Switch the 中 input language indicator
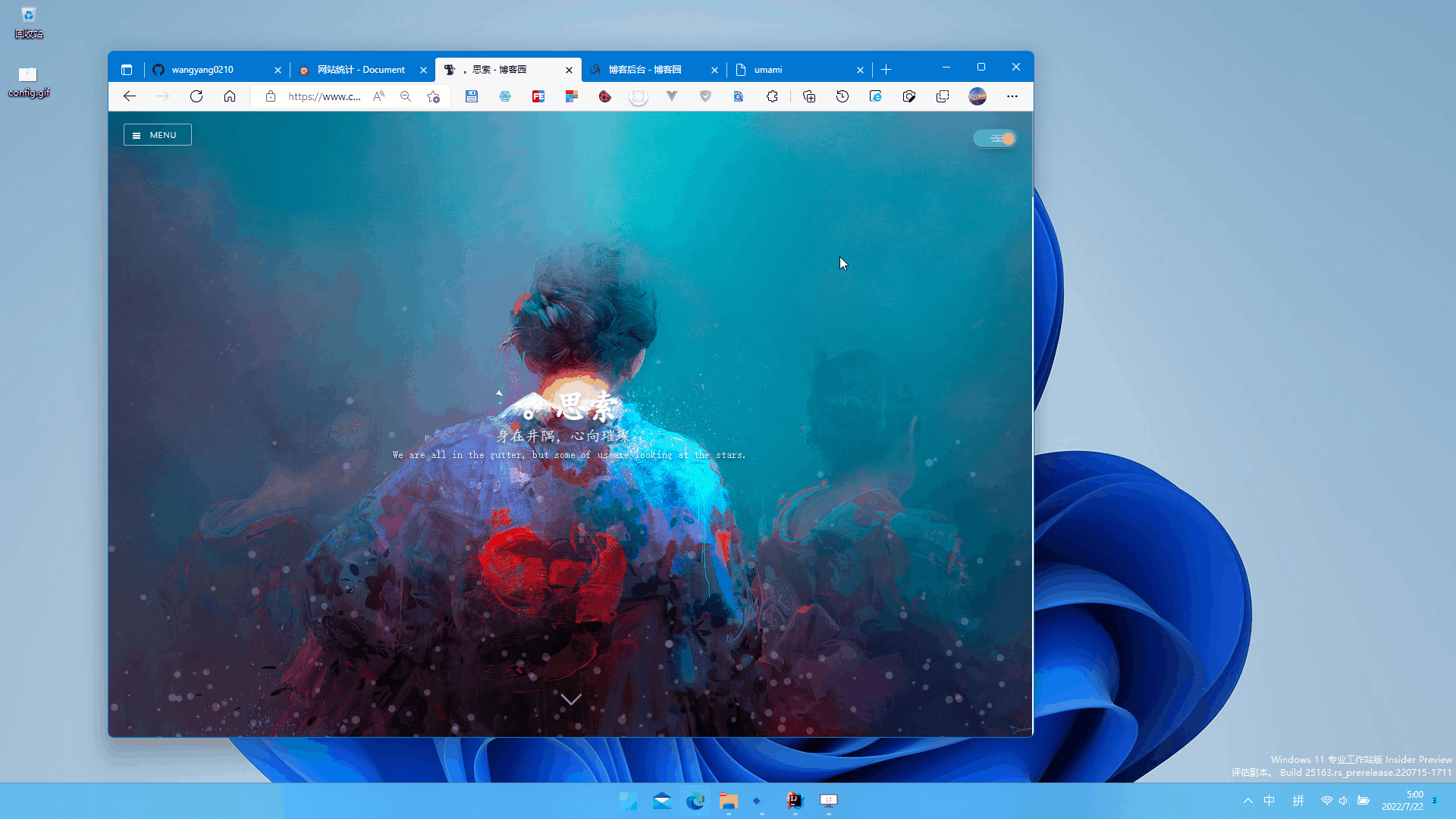This screenshot has width=1456, height=819. pos(1269,801)
